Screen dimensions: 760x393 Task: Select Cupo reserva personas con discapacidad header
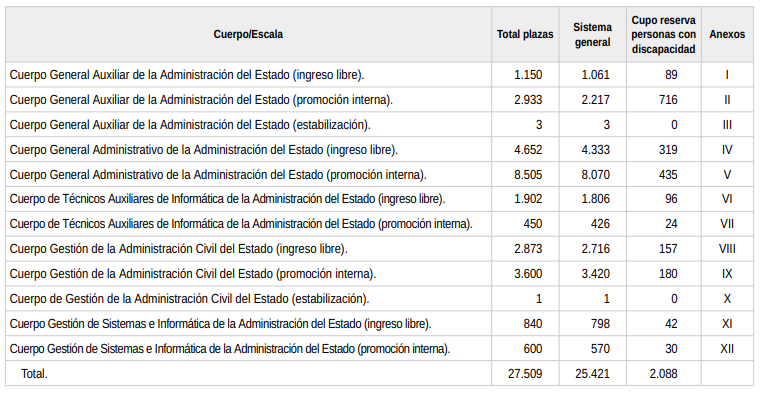point(664,34)
